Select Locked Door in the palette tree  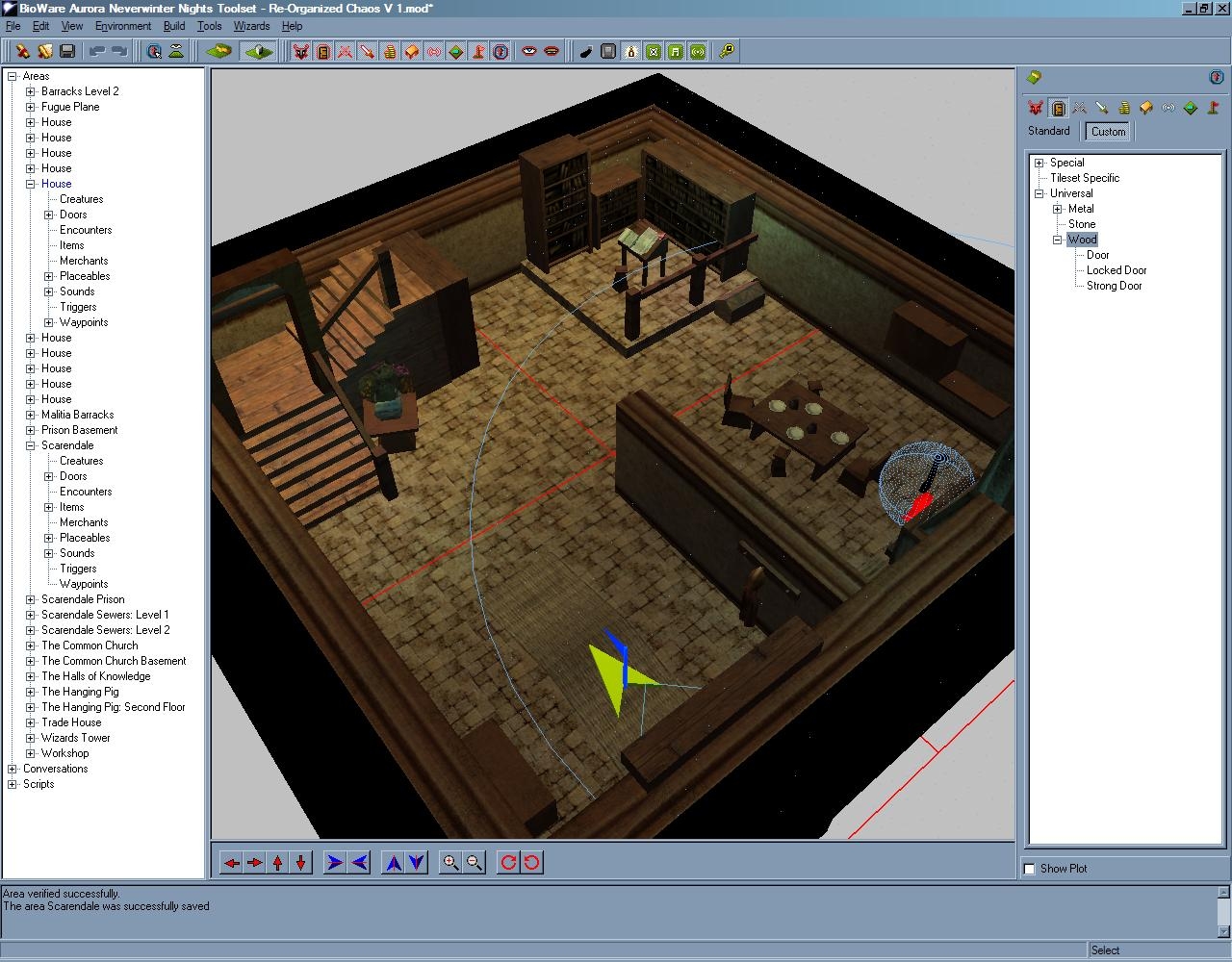click(1116, 270)
